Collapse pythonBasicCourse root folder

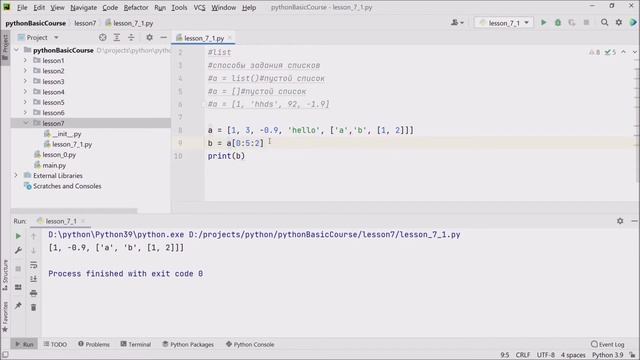tap(16, 50)
